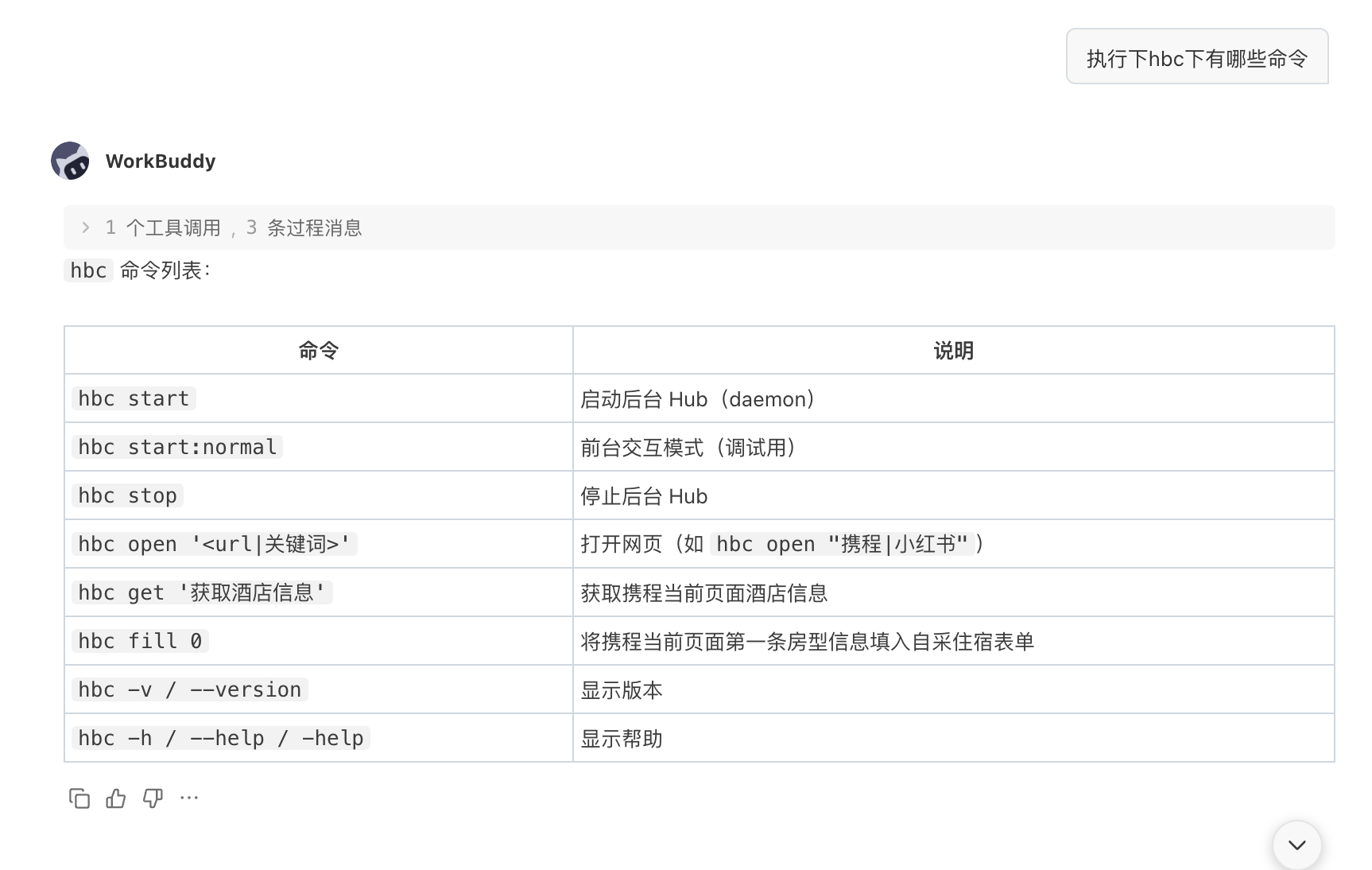Select the "hbc start:normal" command snippet
1372x870 pixels.
176,446
